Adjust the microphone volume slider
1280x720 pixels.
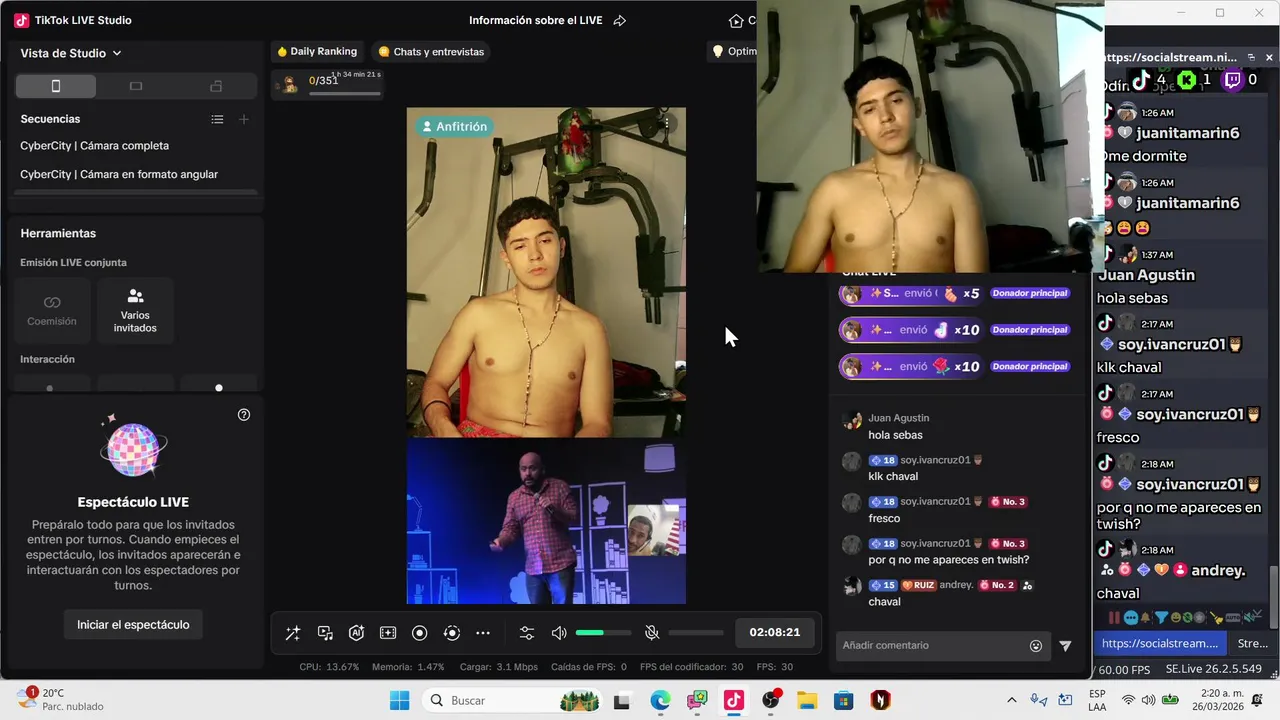pos(696,633)
